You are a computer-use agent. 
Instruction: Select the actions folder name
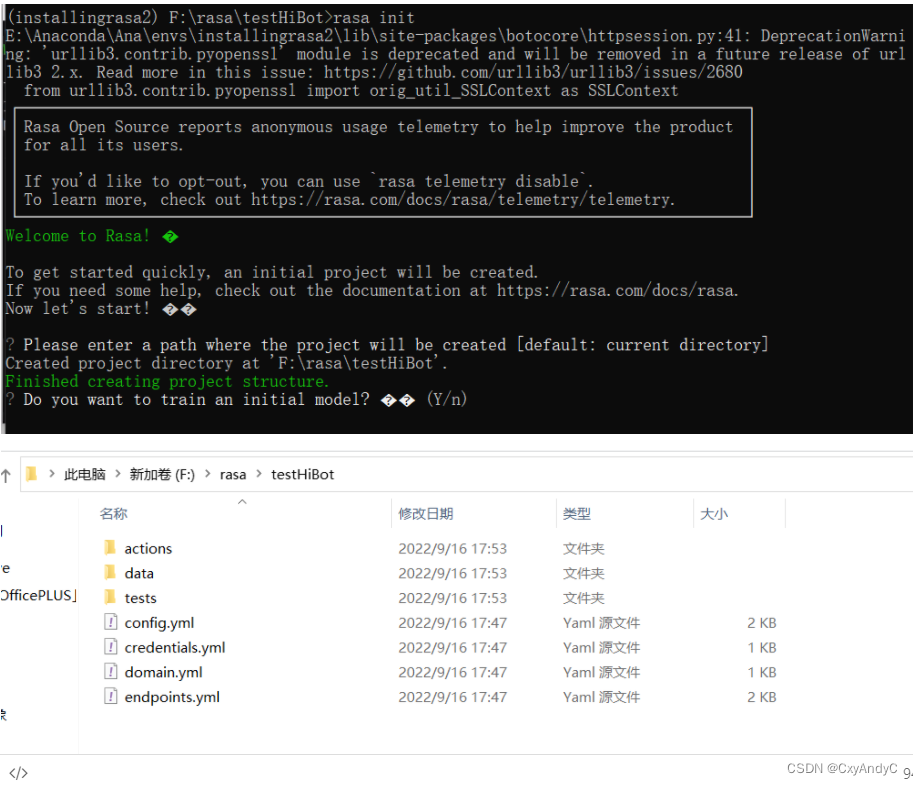(x=148, y=549)
